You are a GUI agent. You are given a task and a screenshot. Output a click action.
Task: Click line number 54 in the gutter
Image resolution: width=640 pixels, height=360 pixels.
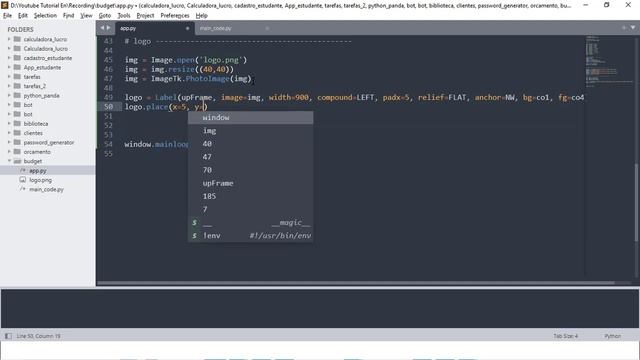(x=108, y=144)
